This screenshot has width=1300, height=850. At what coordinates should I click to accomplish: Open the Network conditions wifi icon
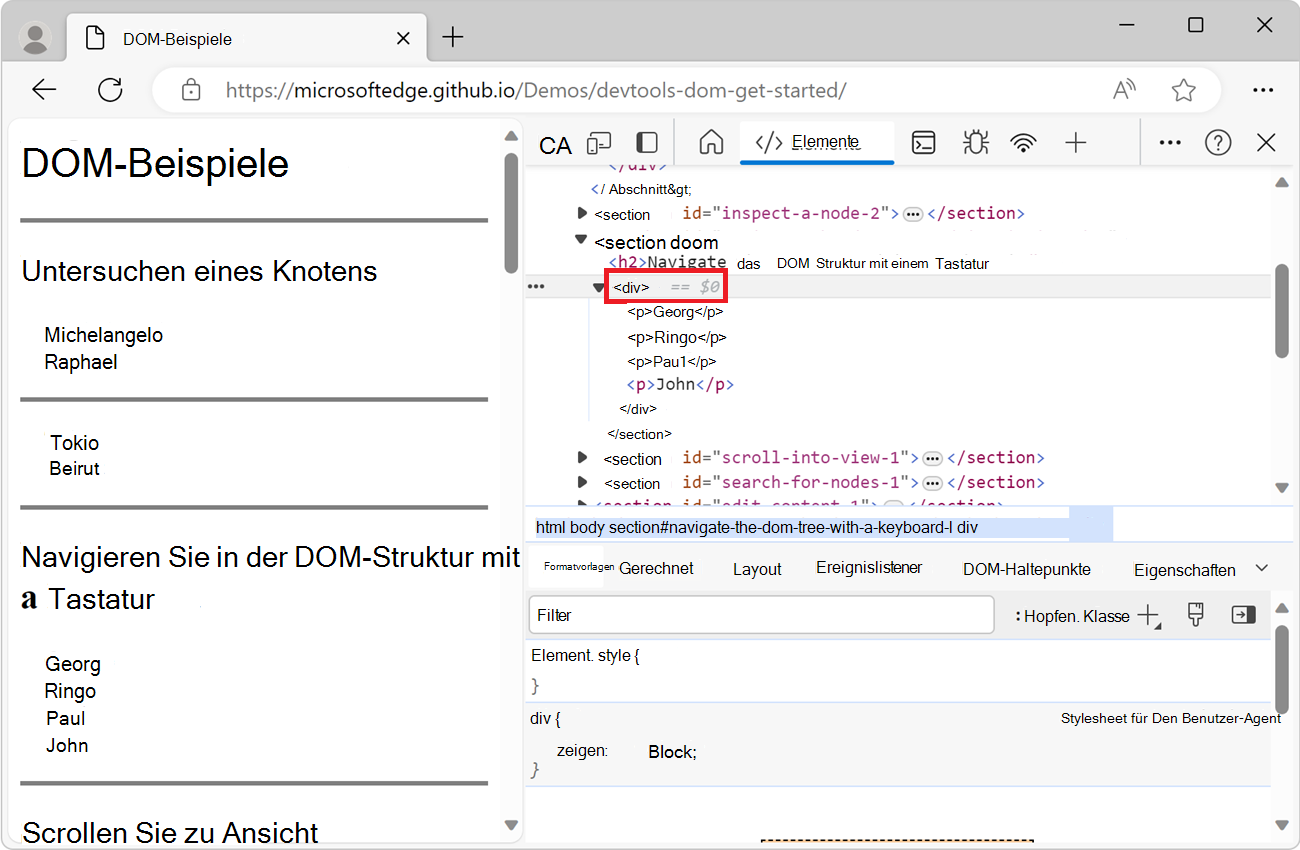tap(1023, 142)
